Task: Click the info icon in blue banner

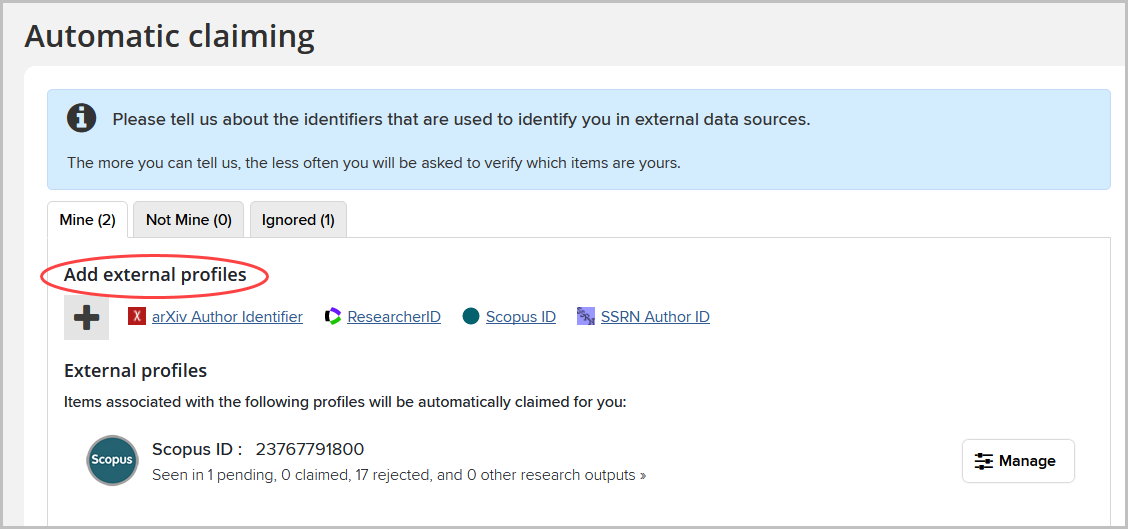Action: (x=82, y=119)
